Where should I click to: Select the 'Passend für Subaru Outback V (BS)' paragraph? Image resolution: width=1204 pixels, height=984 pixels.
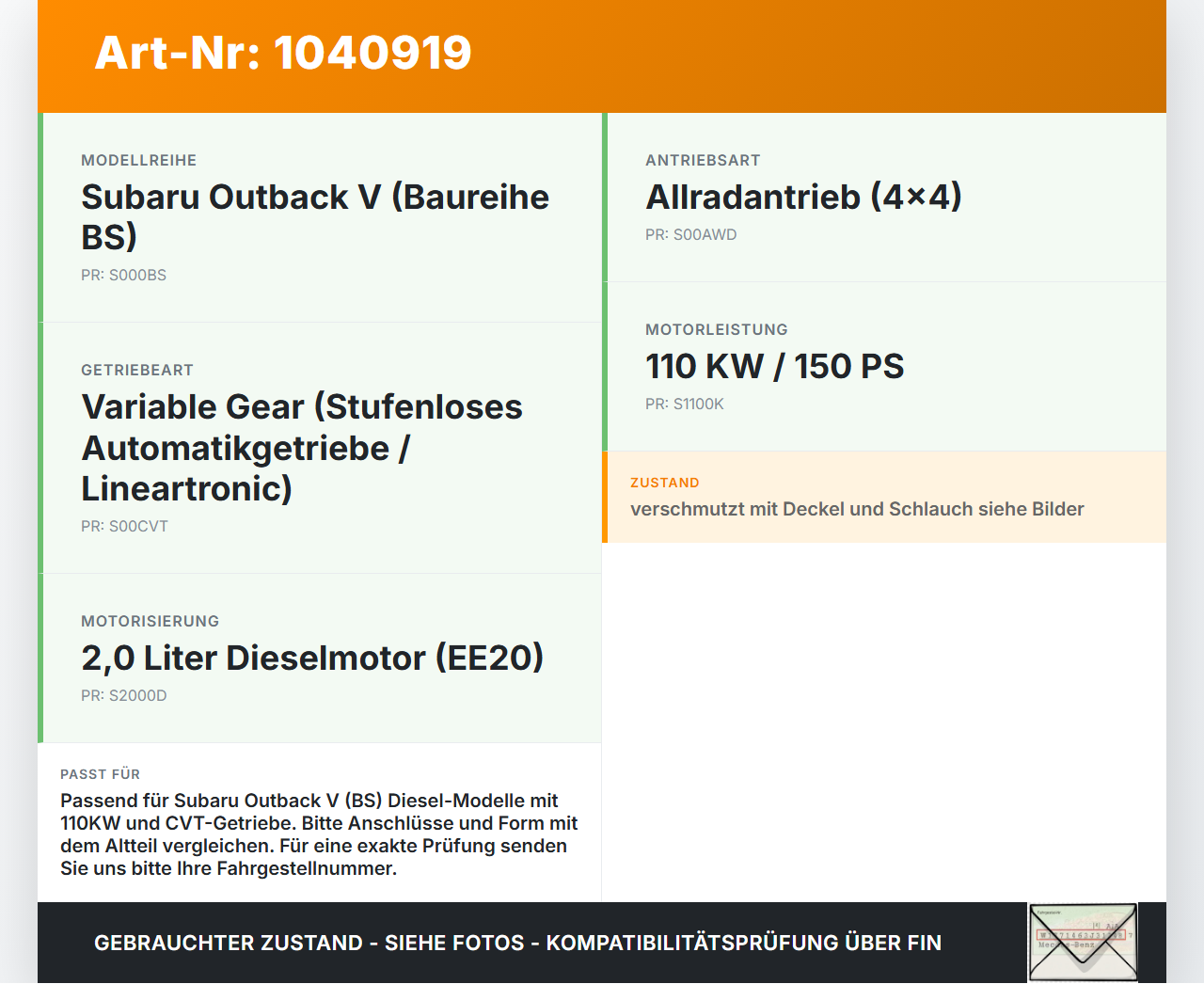click(319, 834)
